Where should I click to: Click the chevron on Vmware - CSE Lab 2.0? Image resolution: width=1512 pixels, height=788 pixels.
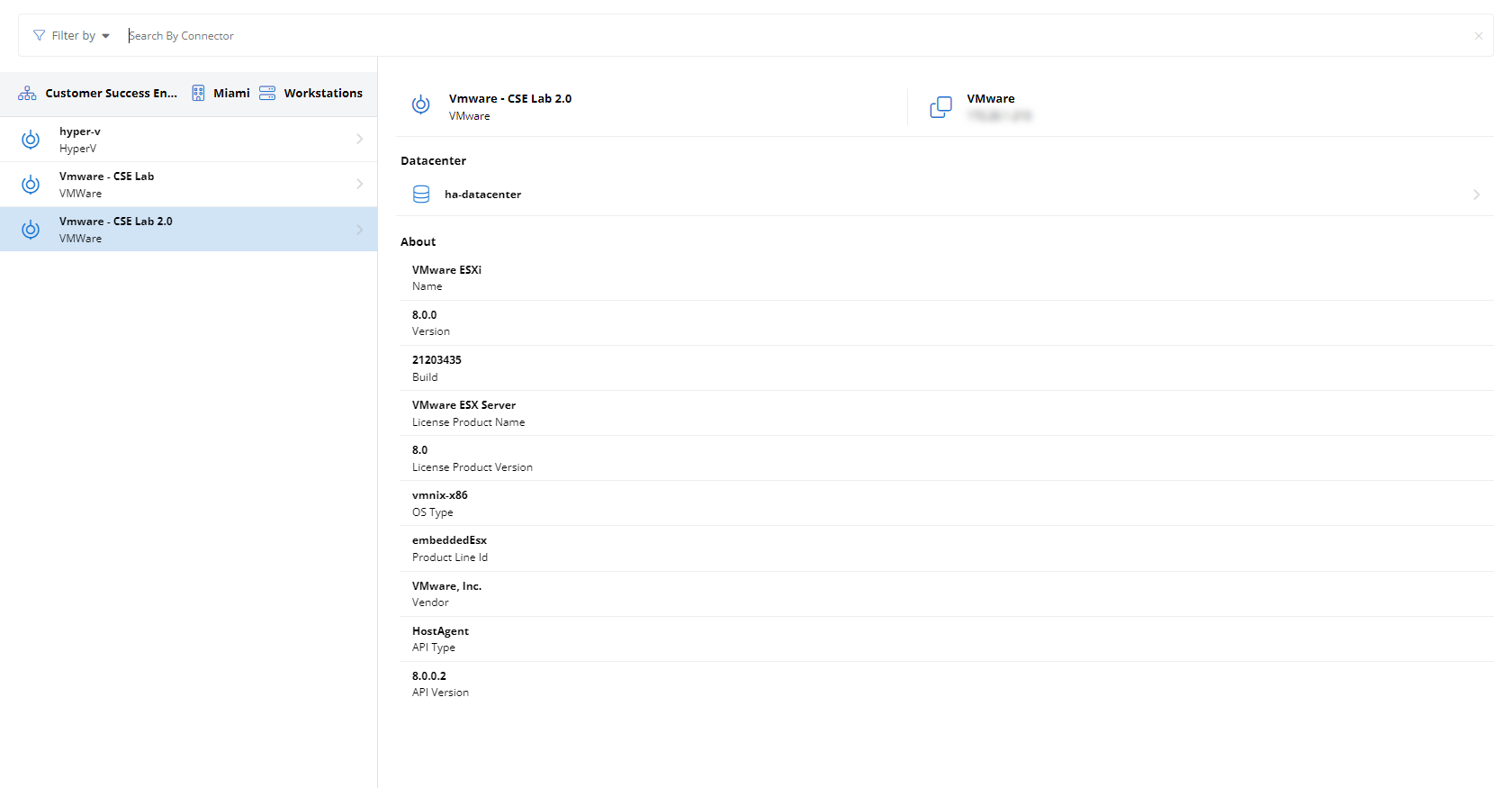tap(359, 230)
